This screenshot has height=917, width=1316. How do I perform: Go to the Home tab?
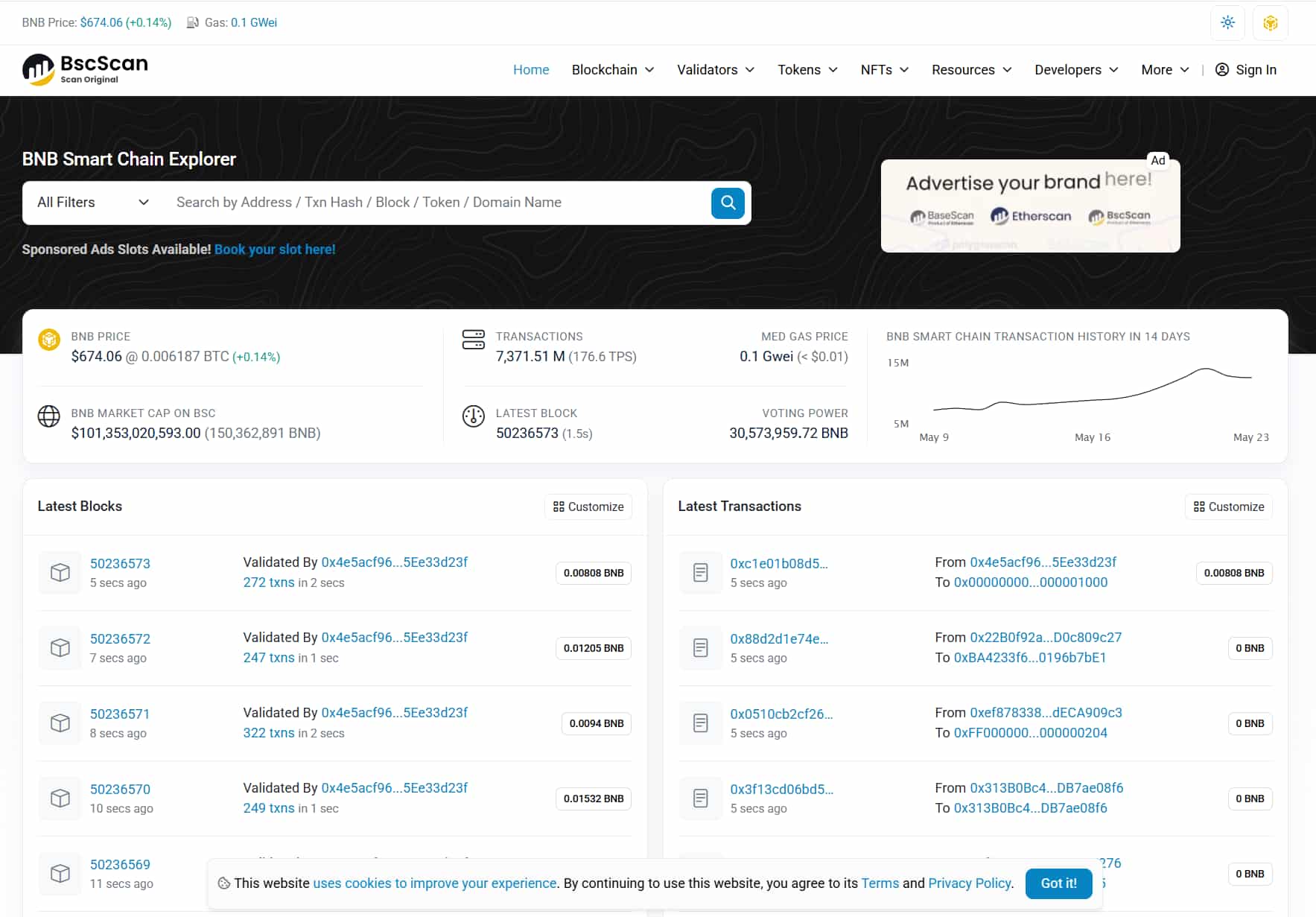530,69
